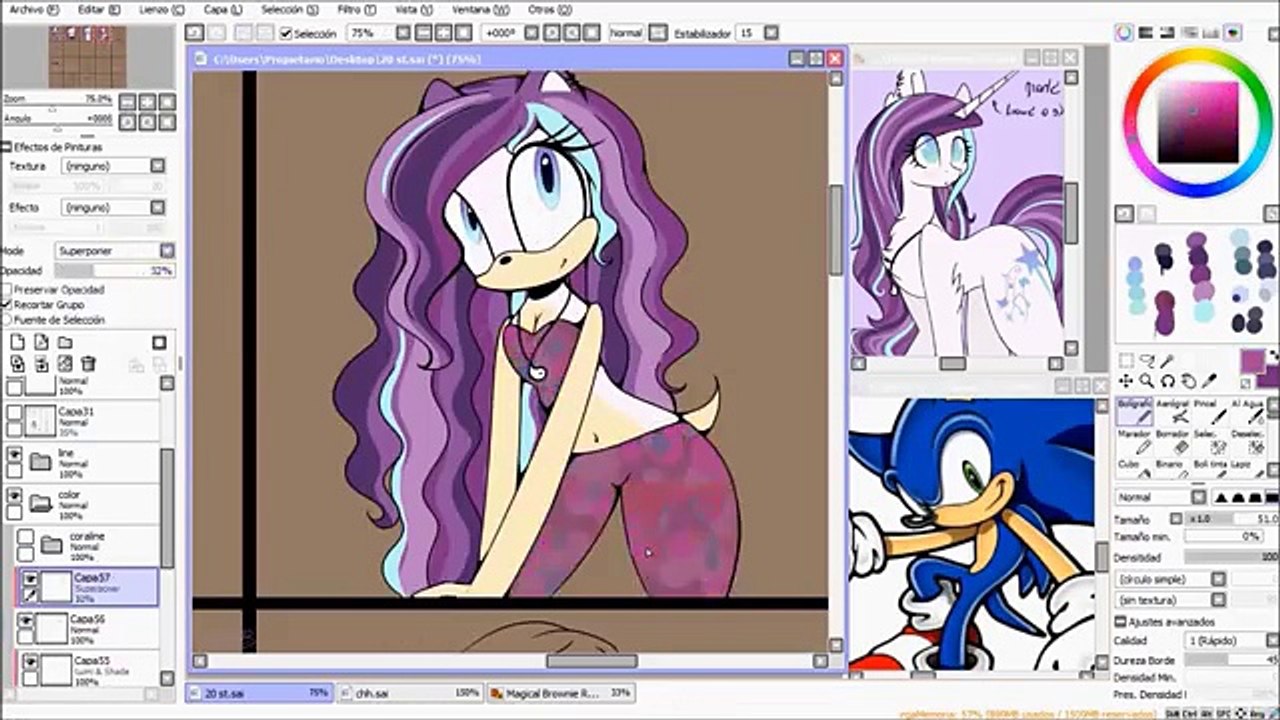Viewport: 1280px width, 720px height.
Task: Click the main canvas horizontal scrollbar
Action: pos(591,661)
